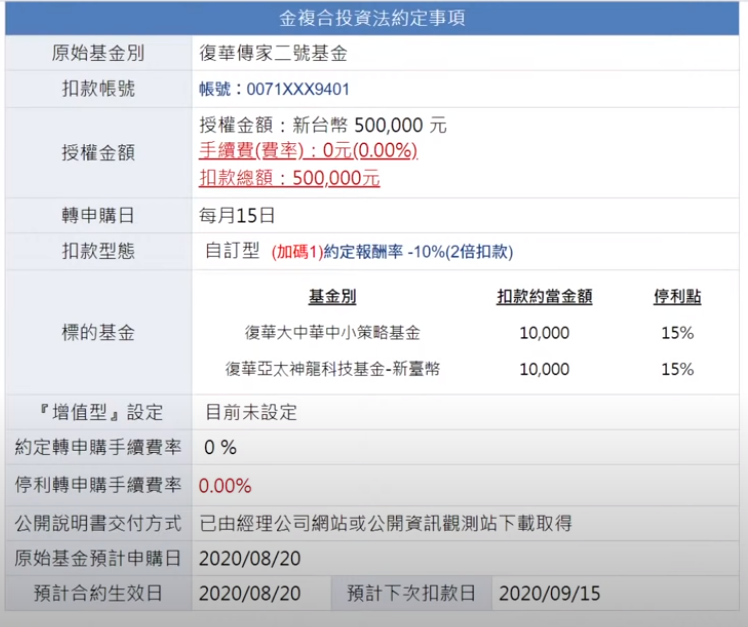Select fund 復華大中華中小策略基金
748x627 pixels.
(332, 333)
